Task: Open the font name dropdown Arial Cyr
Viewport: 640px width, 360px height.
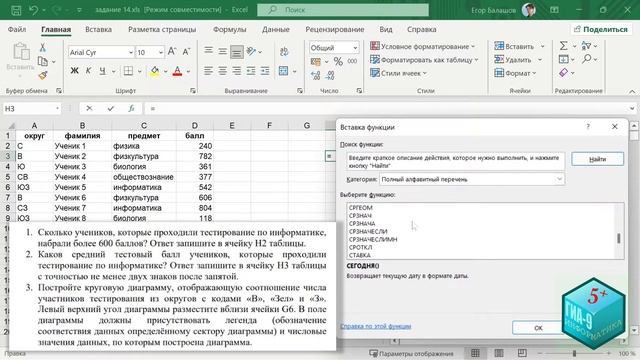Action: pos(131,52)
